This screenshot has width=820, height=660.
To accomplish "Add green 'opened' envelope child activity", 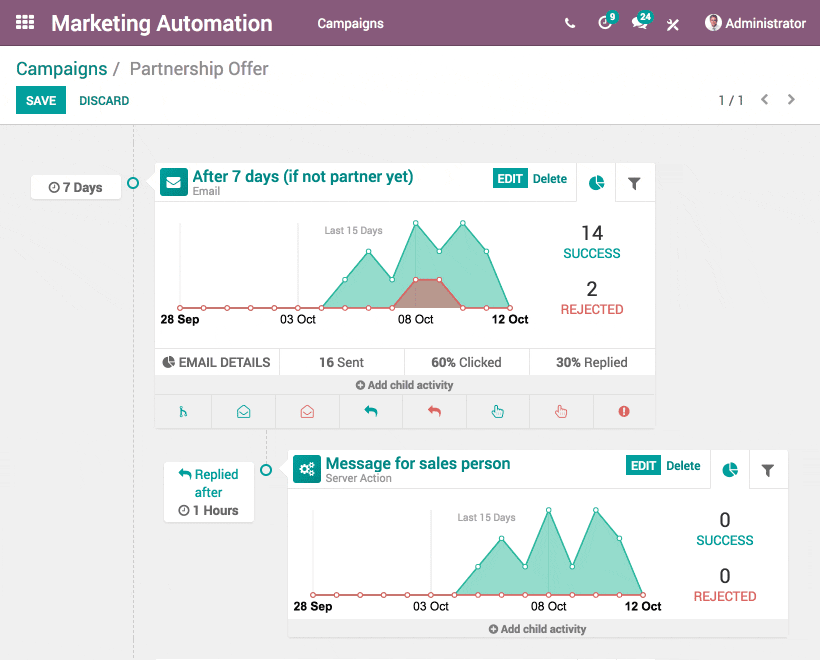I will [244, 411].
